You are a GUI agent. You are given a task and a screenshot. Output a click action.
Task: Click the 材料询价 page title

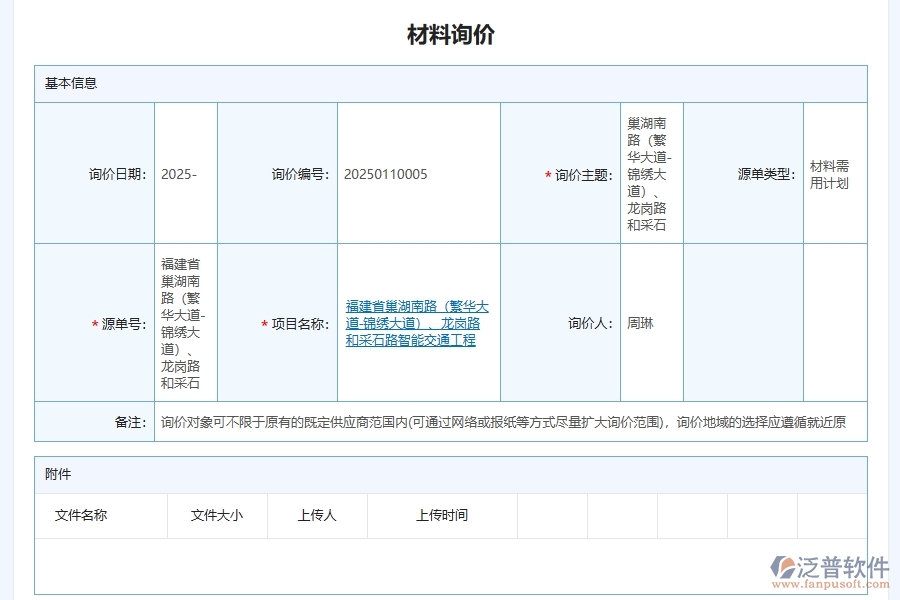click(x=452, y=35)
